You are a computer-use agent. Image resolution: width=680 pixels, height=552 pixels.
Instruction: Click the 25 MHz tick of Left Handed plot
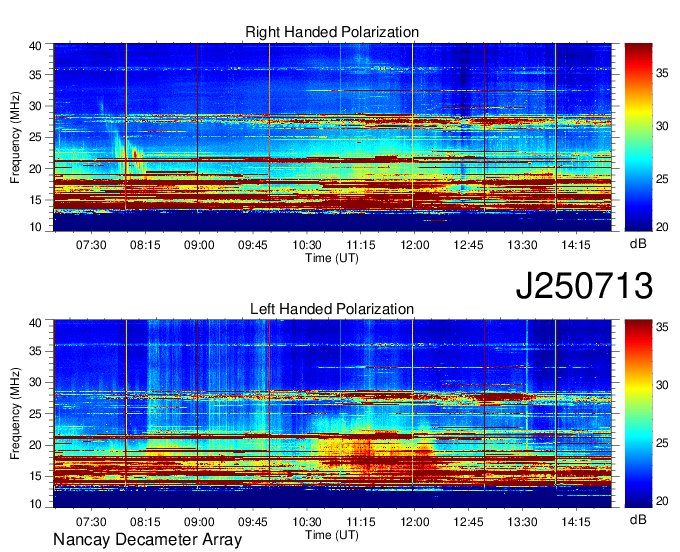[x=35, y=414]
